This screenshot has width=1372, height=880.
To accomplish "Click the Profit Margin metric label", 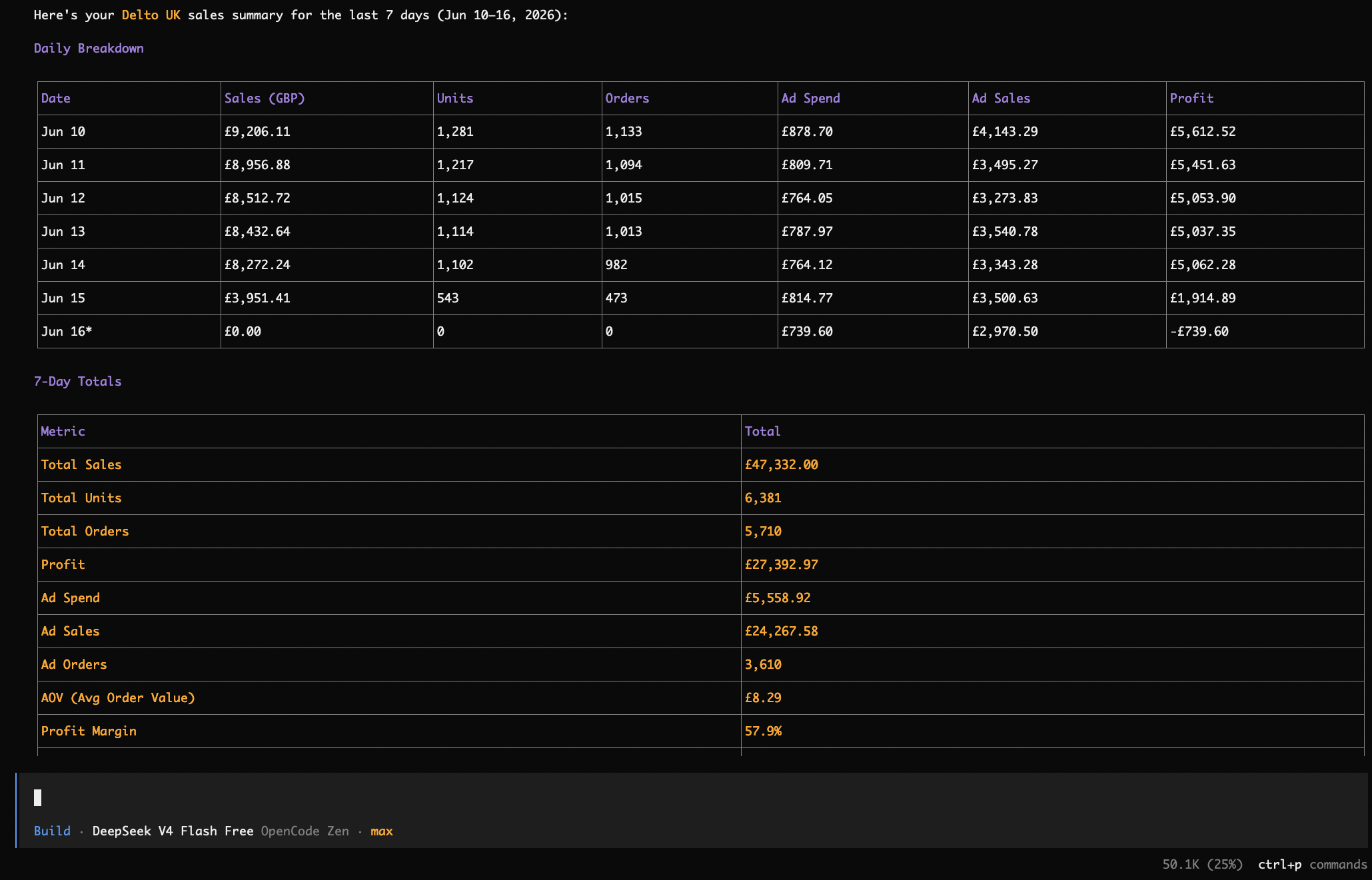I will tap(89, 731).
